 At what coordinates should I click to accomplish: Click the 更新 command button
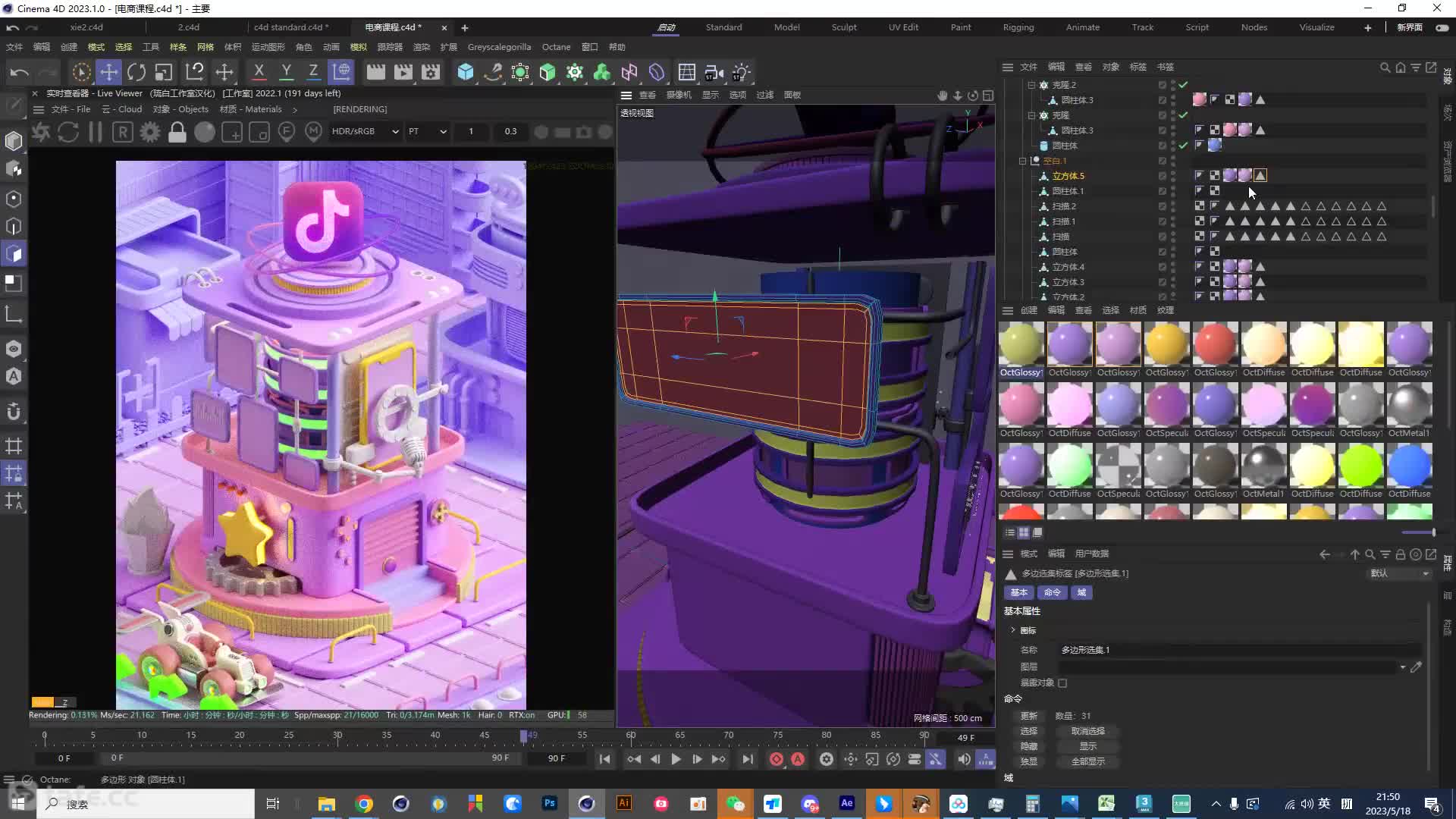1028,716
